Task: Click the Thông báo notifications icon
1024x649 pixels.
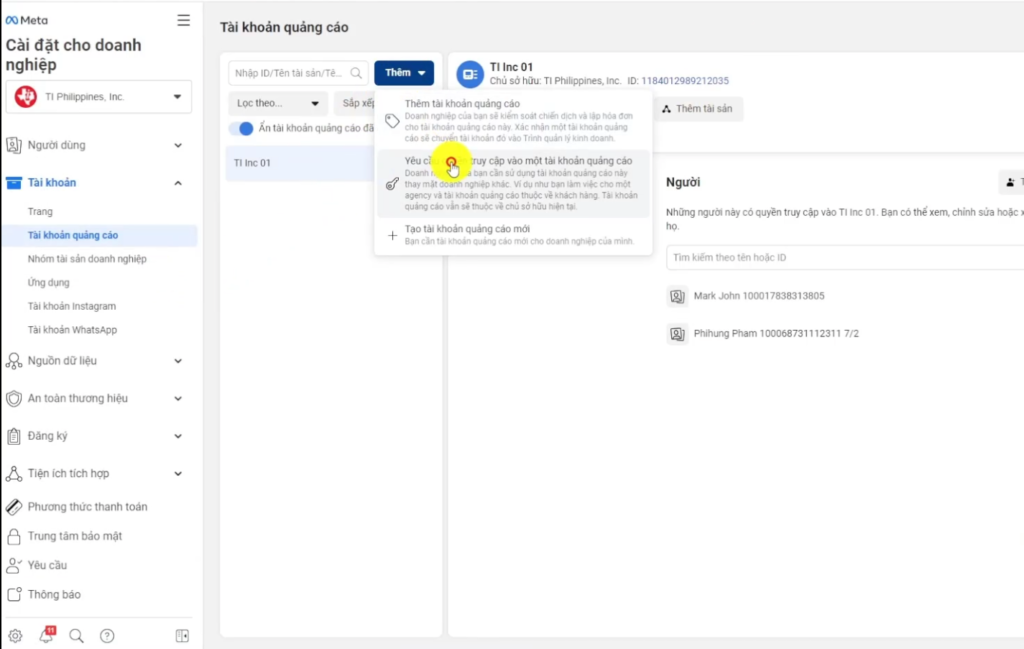Action: 14,595
